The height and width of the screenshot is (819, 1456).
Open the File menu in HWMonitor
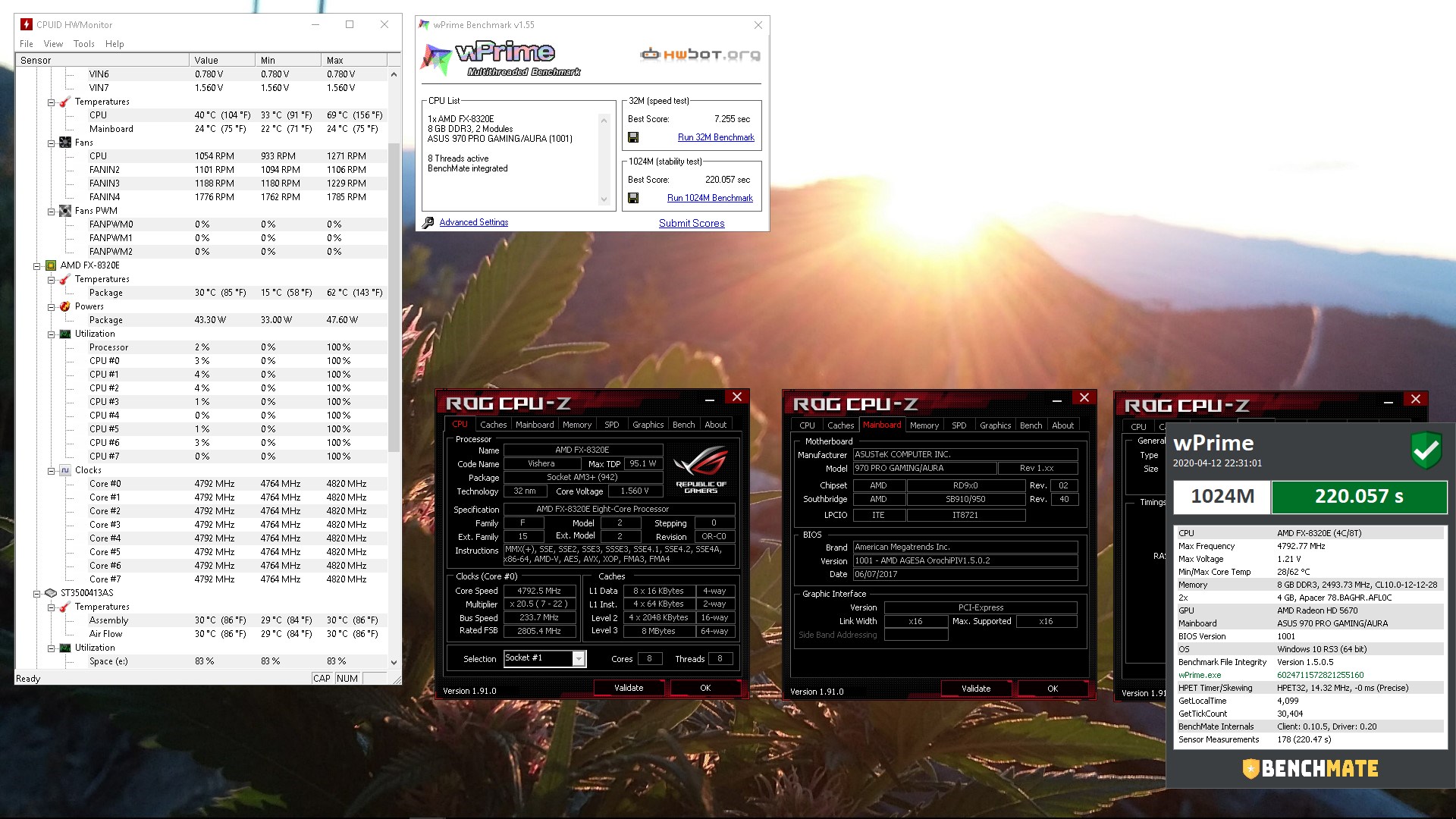click(27, 44)
